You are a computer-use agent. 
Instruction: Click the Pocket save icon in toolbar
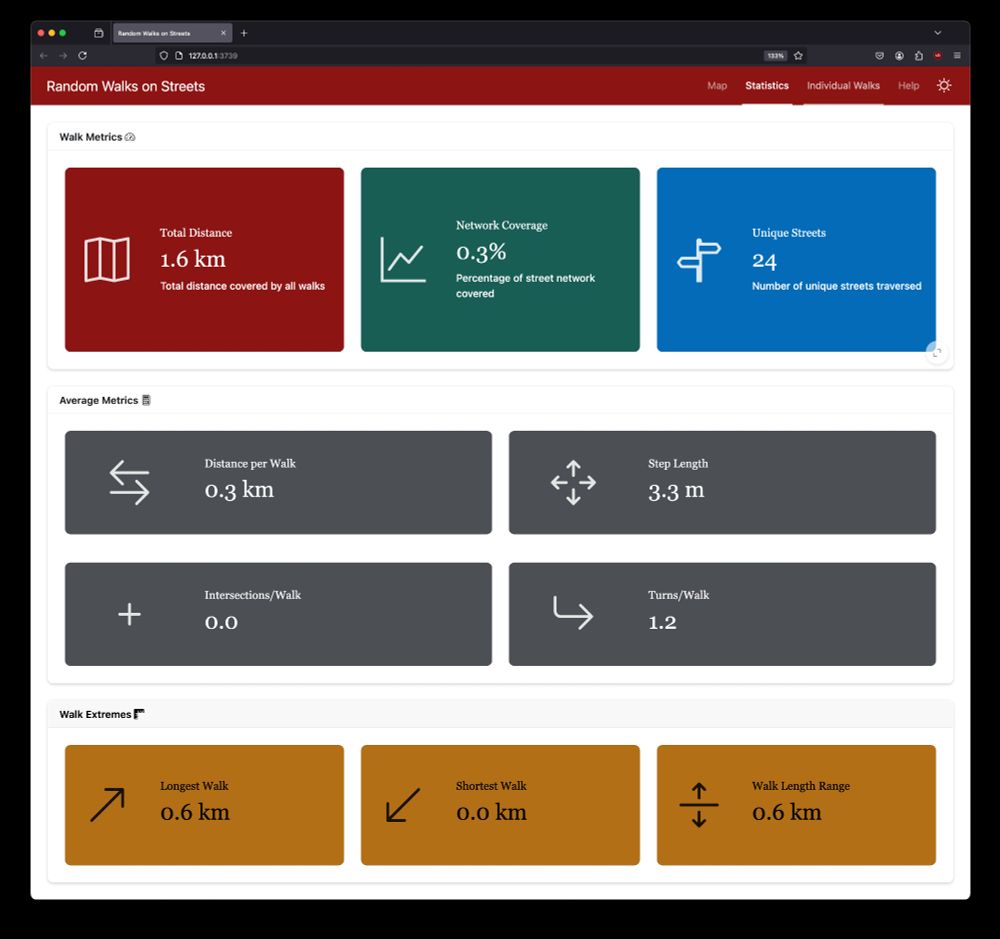(879, 55)
